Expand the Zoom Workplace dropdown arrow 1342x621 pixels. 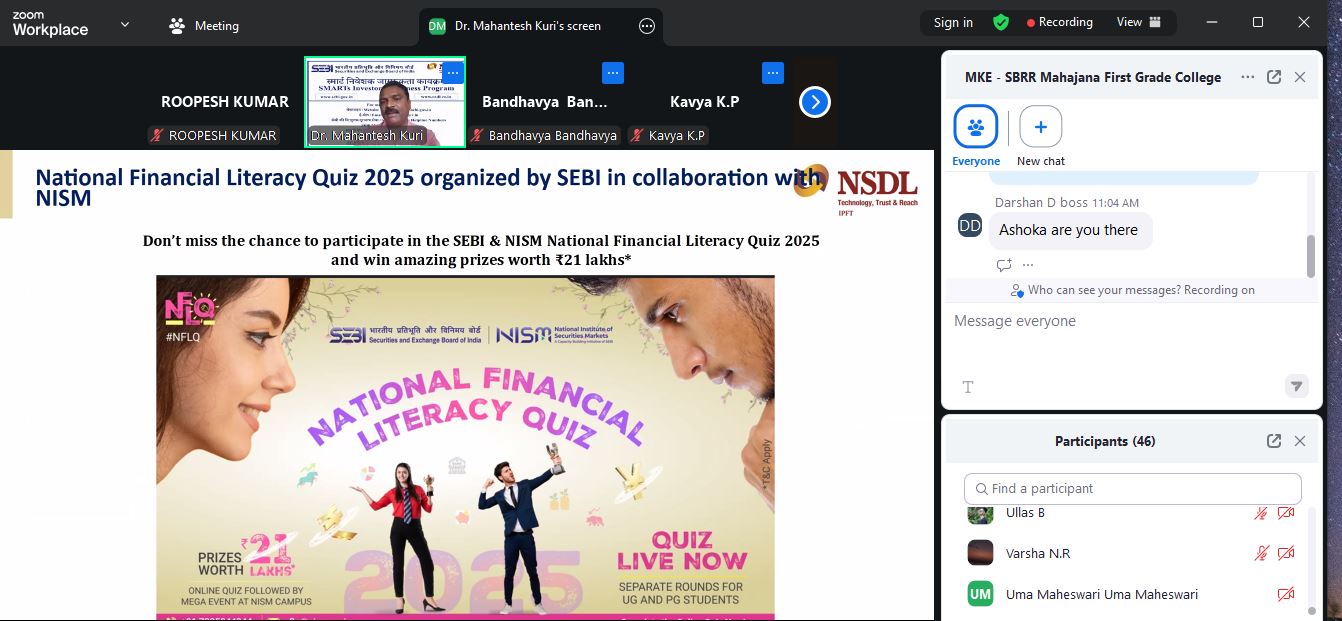[125, 24]
